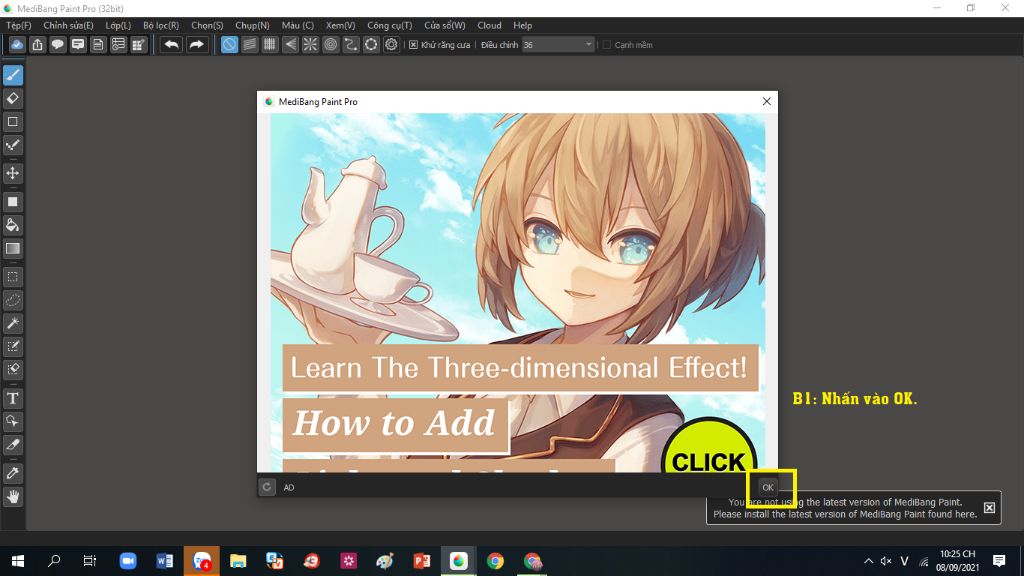1024x576 pixels.
Task: Open the Windows Start menu
Action: coord(18,561)
